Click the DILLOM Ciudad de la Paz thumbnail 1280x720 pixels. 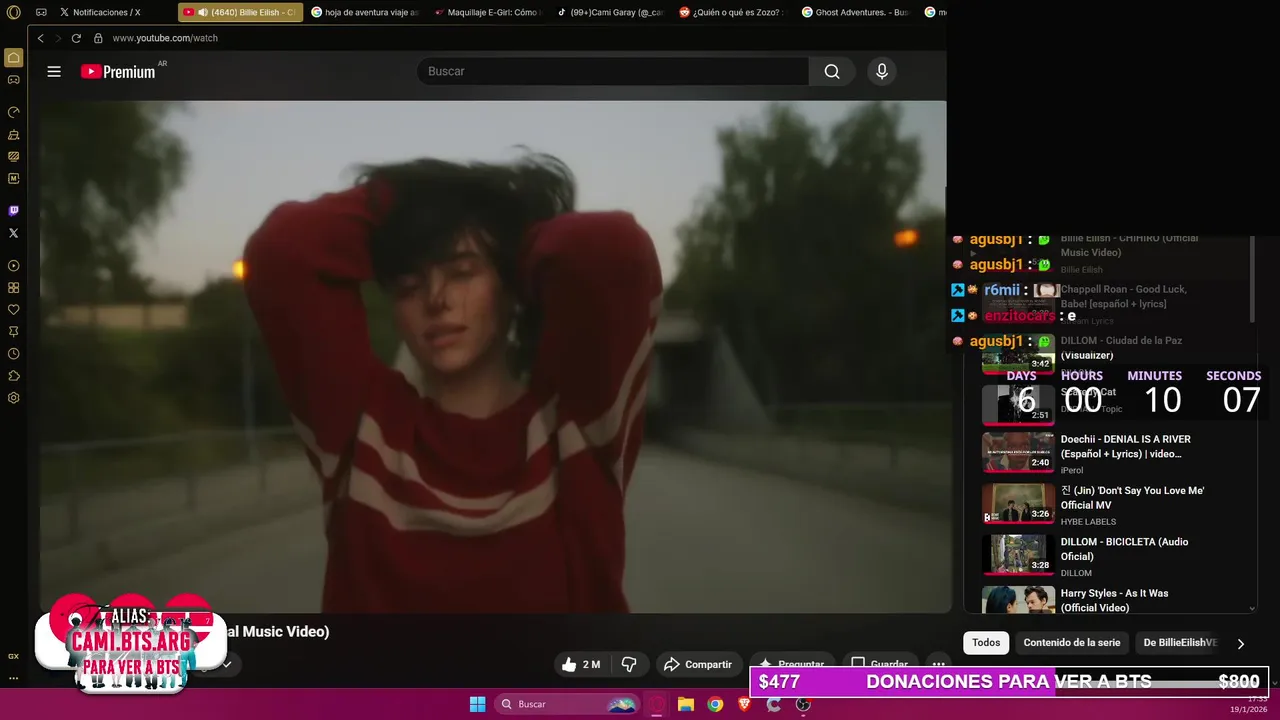[x=1018, y=355]
